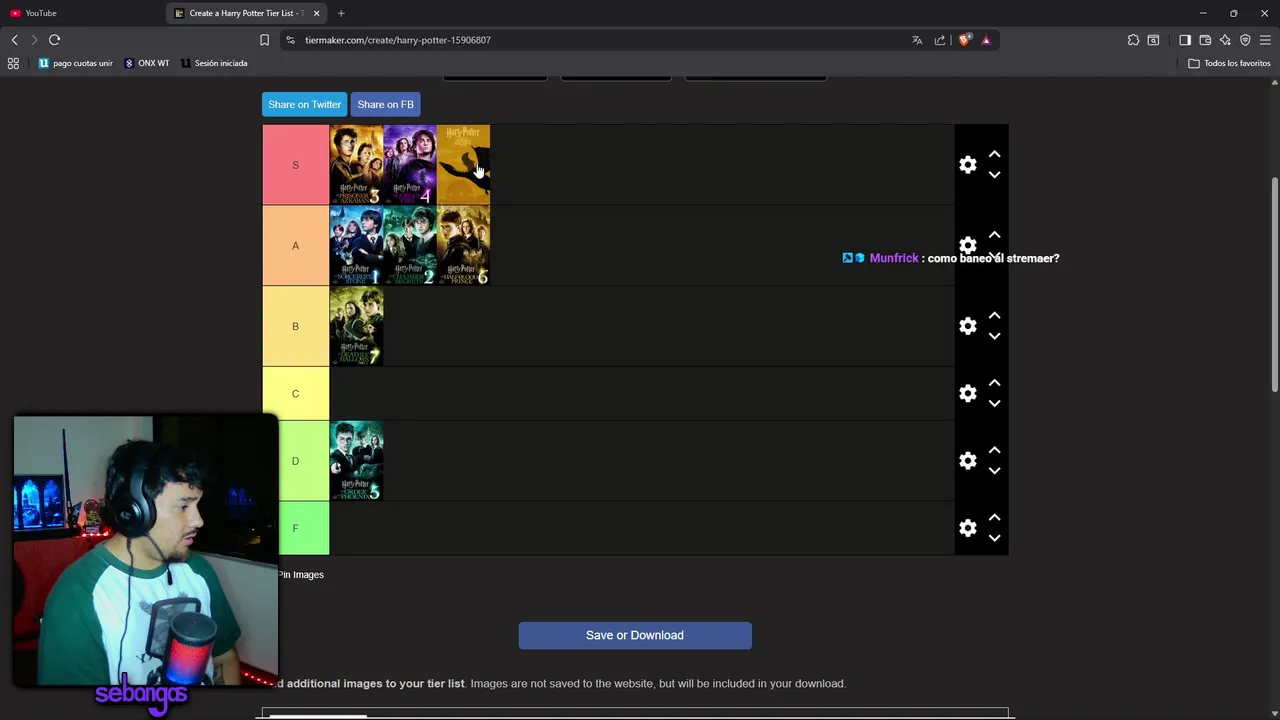
Task: Open settings gear for D tier row
Action: tap(967, 461)
